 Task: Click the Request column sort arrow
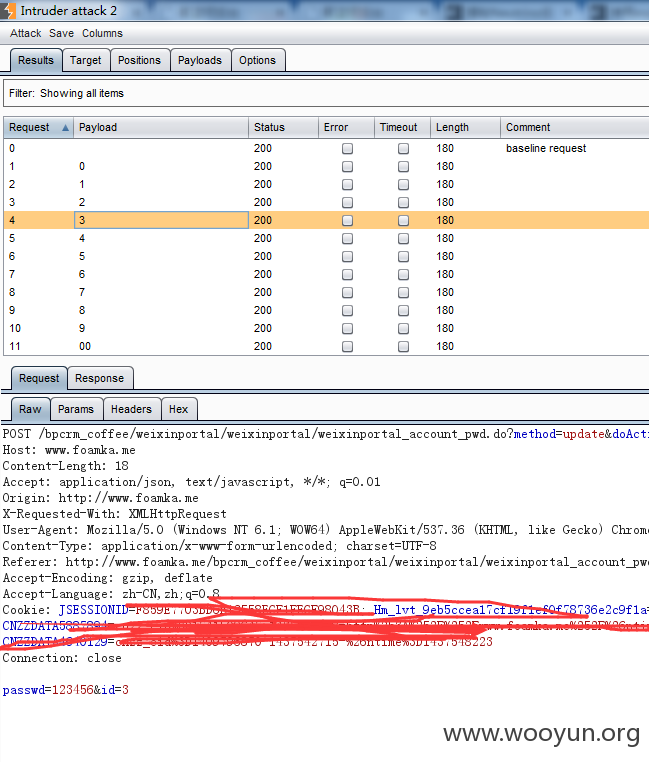coord(65,128)
